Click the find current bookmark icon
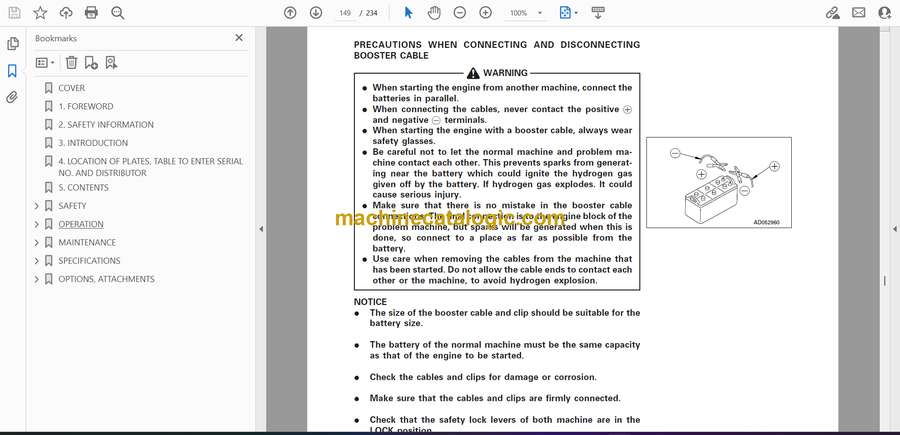 point(111,63)
